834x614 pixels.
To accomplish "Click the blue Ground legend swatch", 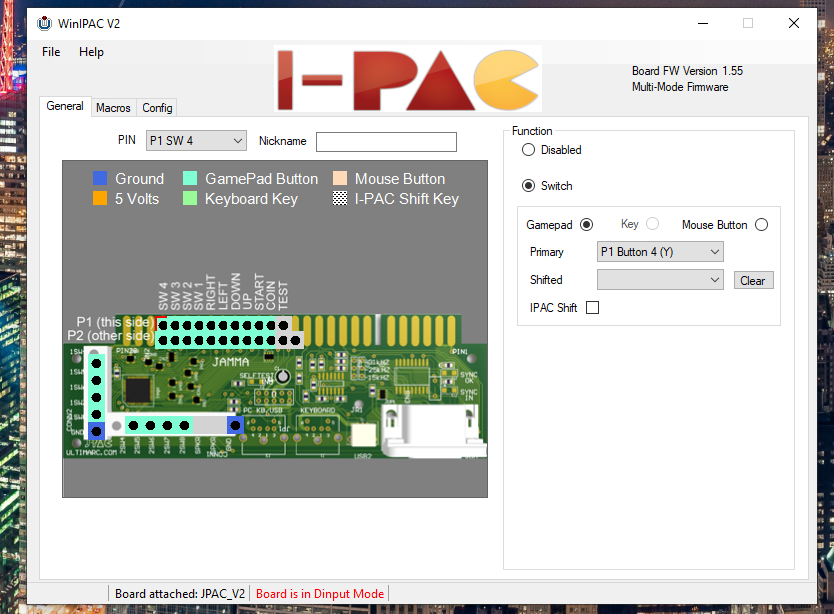I will [x=100, y=178].
